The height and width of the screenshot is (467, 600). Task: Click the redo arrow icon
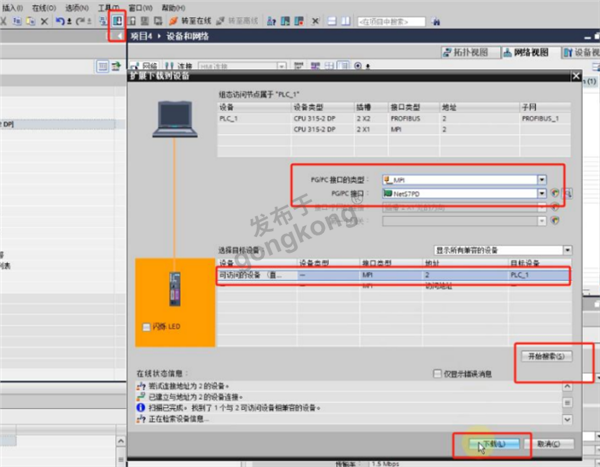coord(80,21)
